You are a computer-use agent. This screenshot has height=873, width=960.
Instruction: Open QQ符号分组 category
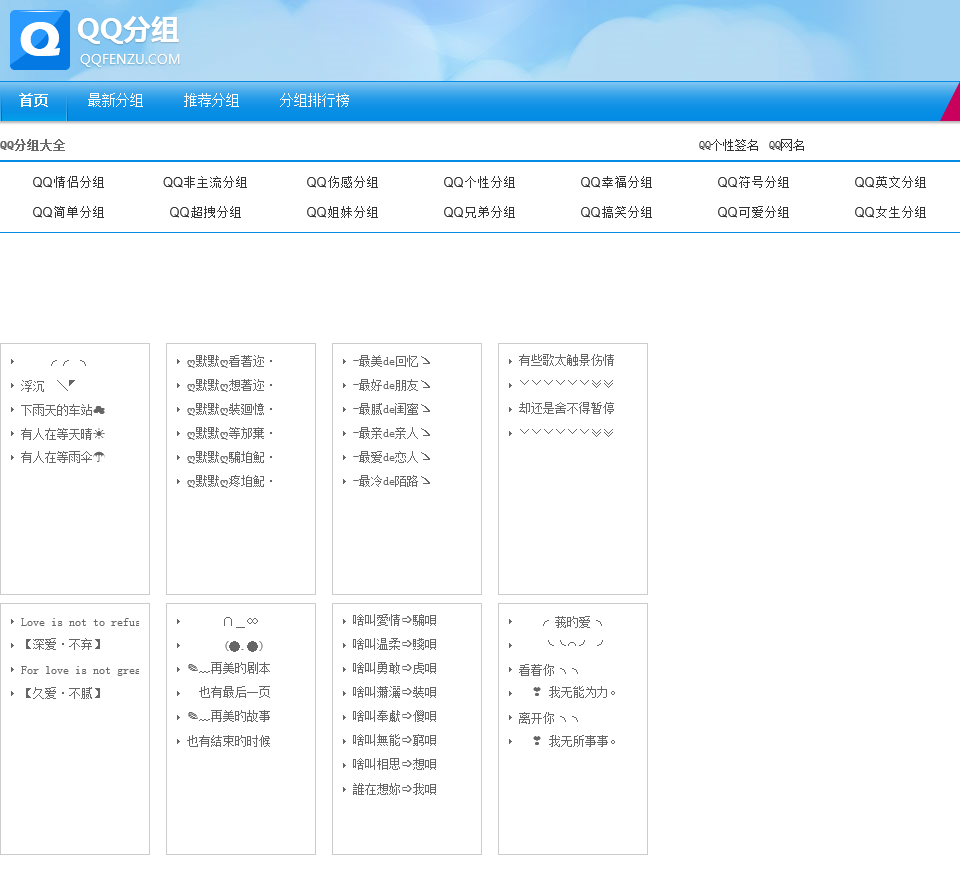pyautogui.click(x=754, y=182)
